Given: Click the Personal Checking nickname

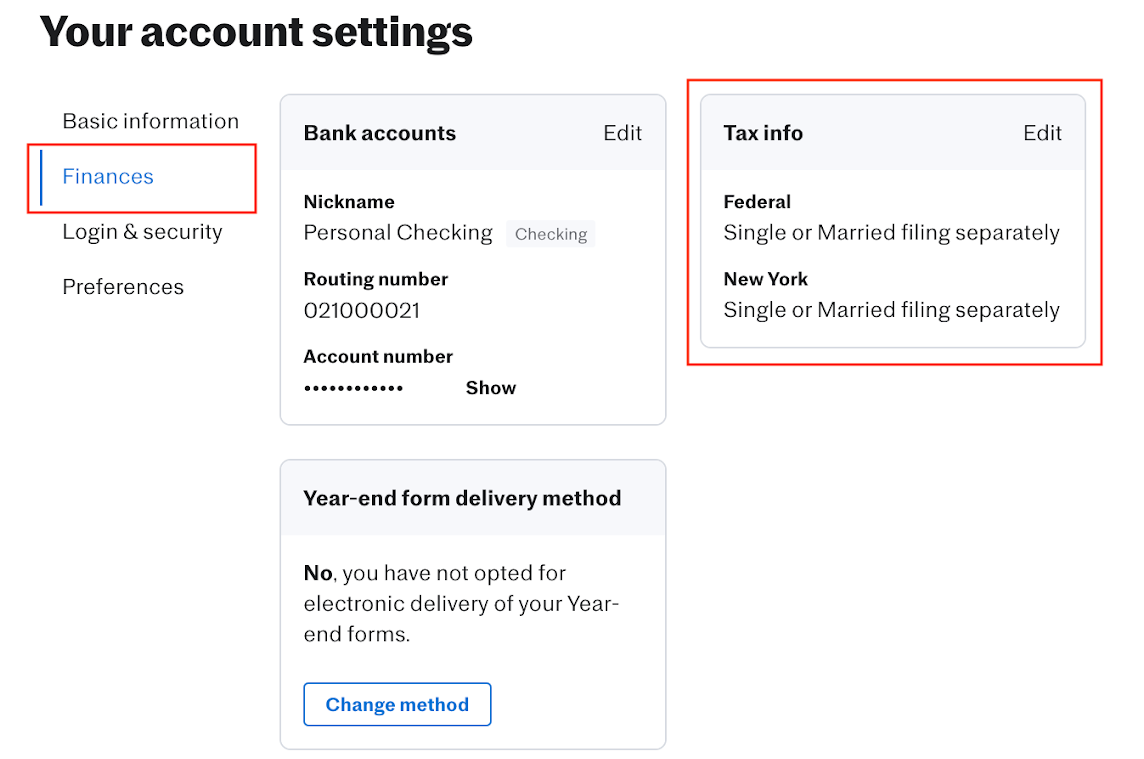Looking at the screenshot, I should [398, 233].
